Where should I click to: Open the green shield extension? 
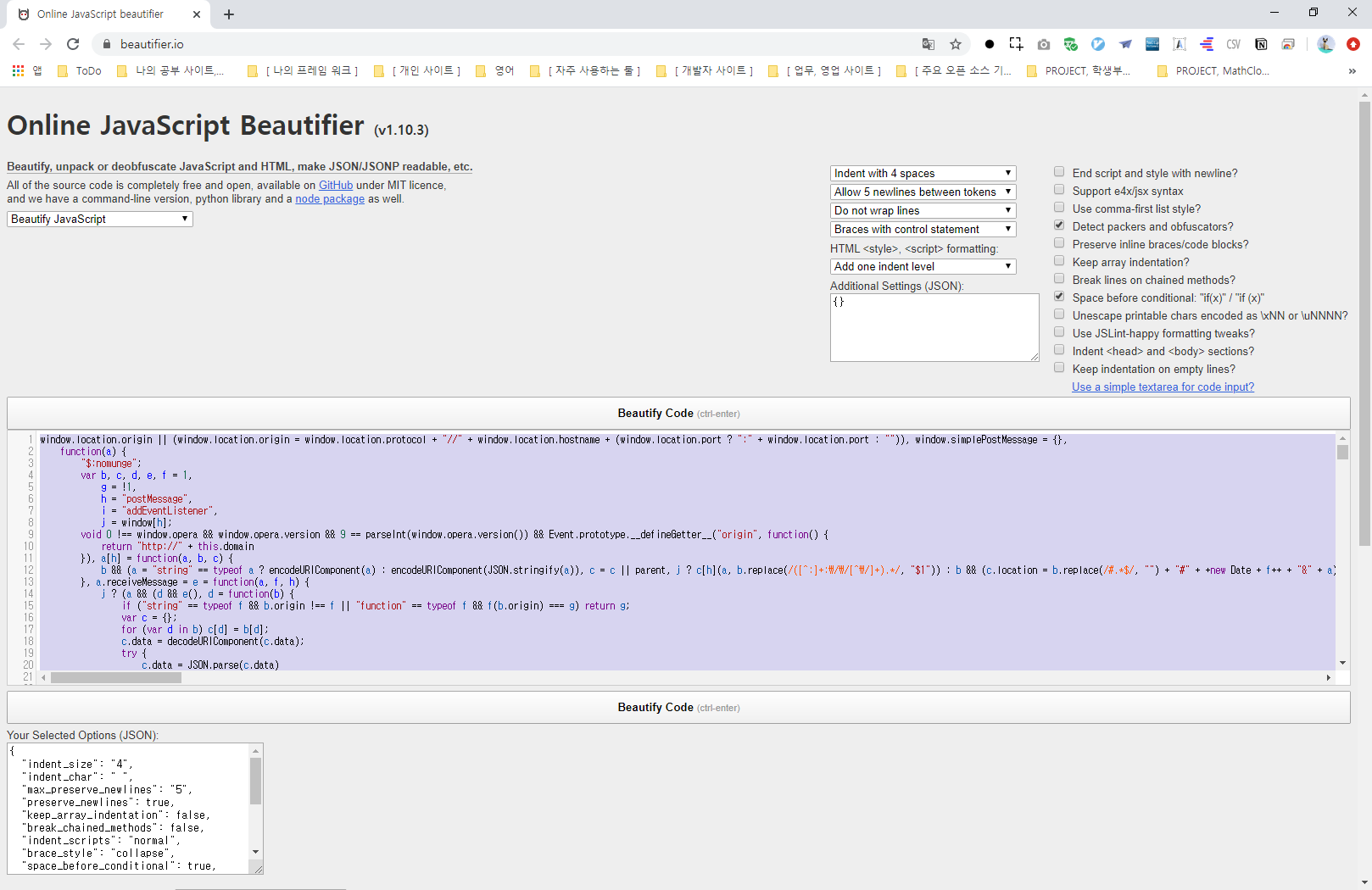coord(1071,44)
